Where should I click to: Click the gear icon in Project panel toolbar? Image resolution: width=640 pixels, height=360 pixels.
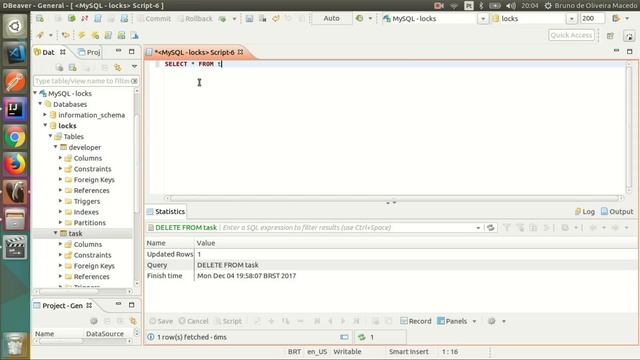(94, 321)
